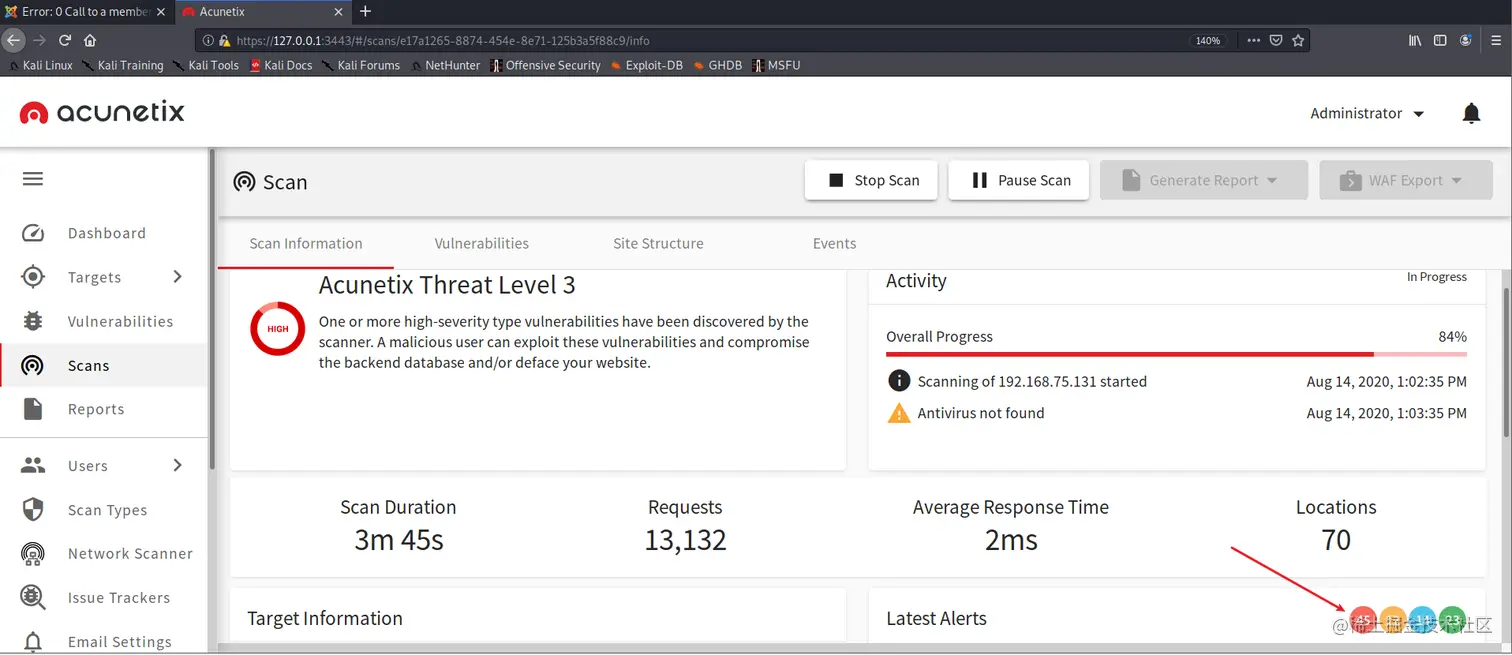Open Firefox account icon
The width and height of the screenshot is (1512, 655).
click(1466, 40)
